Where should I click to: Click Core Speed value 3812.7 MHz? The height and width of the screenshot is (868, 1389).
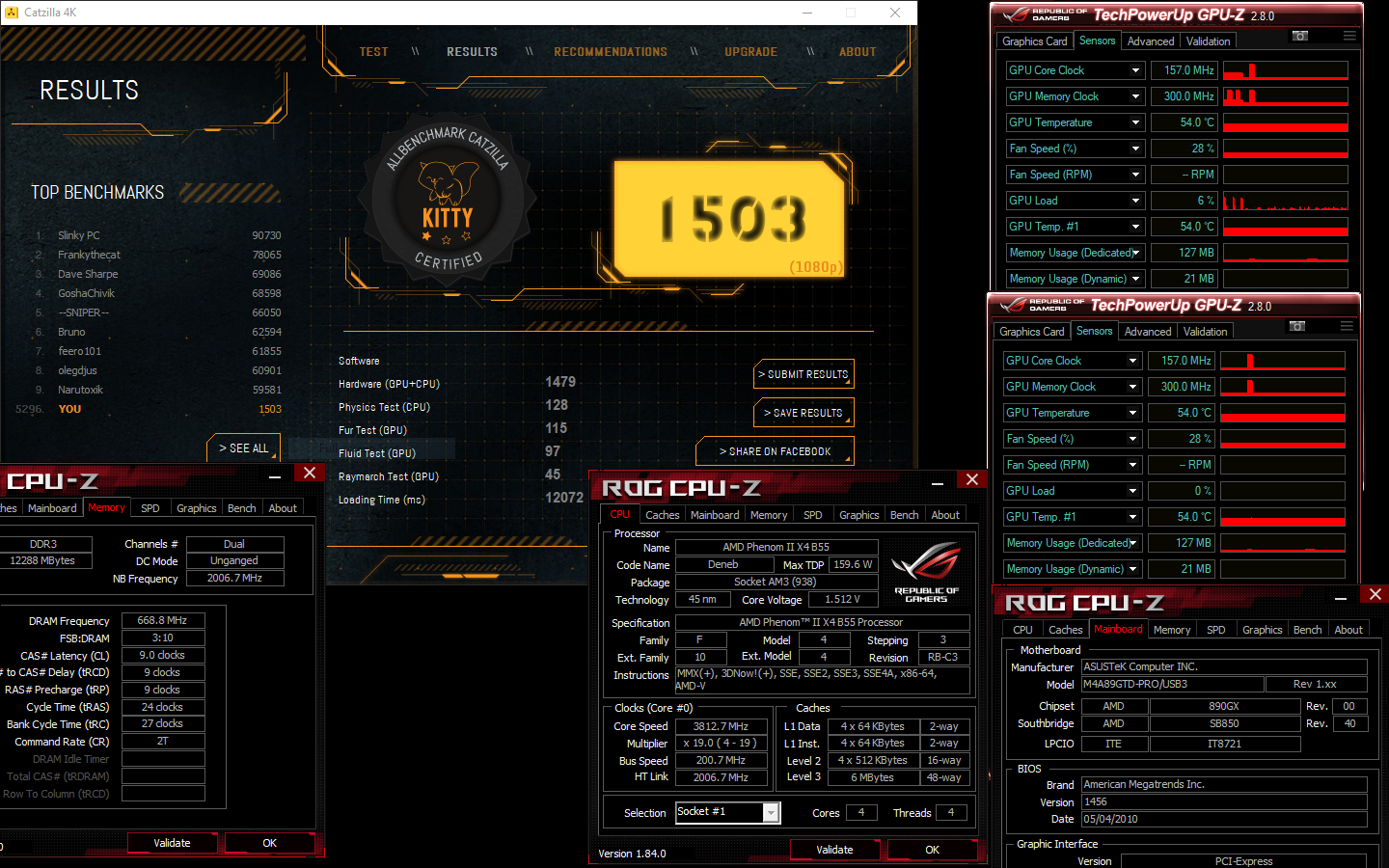click(722, 726)
